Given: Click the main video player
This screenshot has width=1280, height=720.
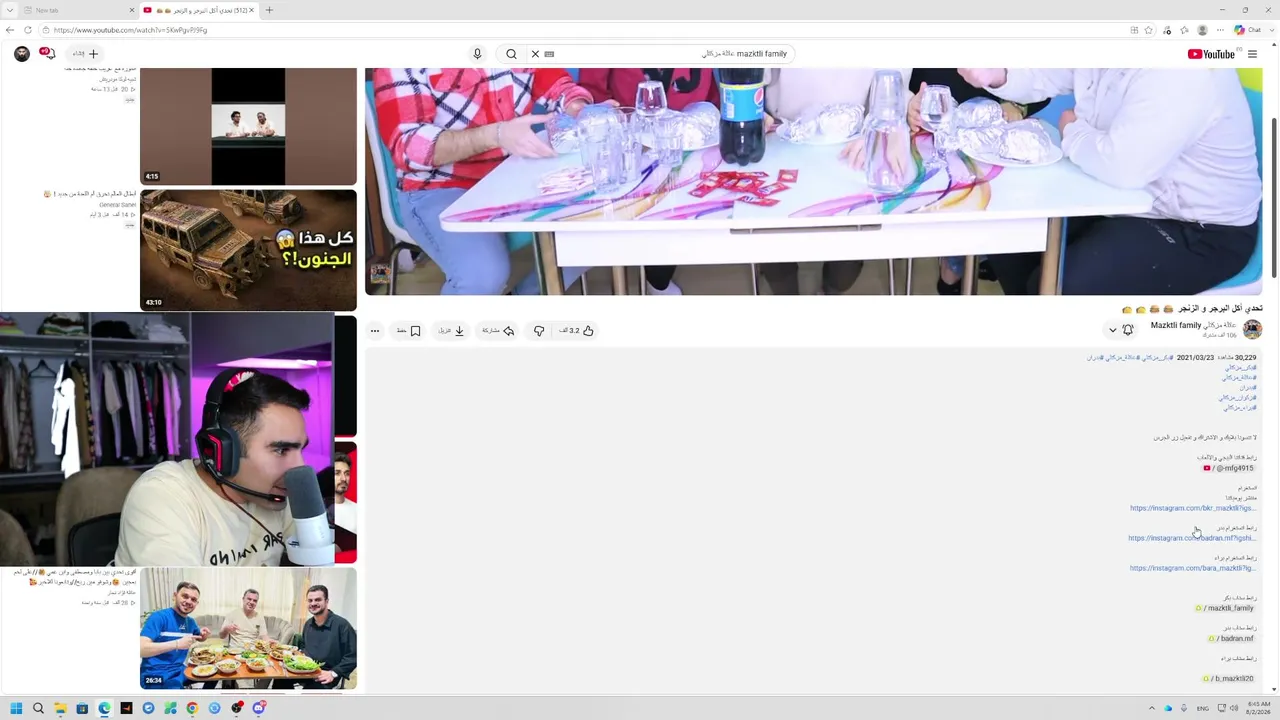Looking at the screenshot, I should click(814, 181).
